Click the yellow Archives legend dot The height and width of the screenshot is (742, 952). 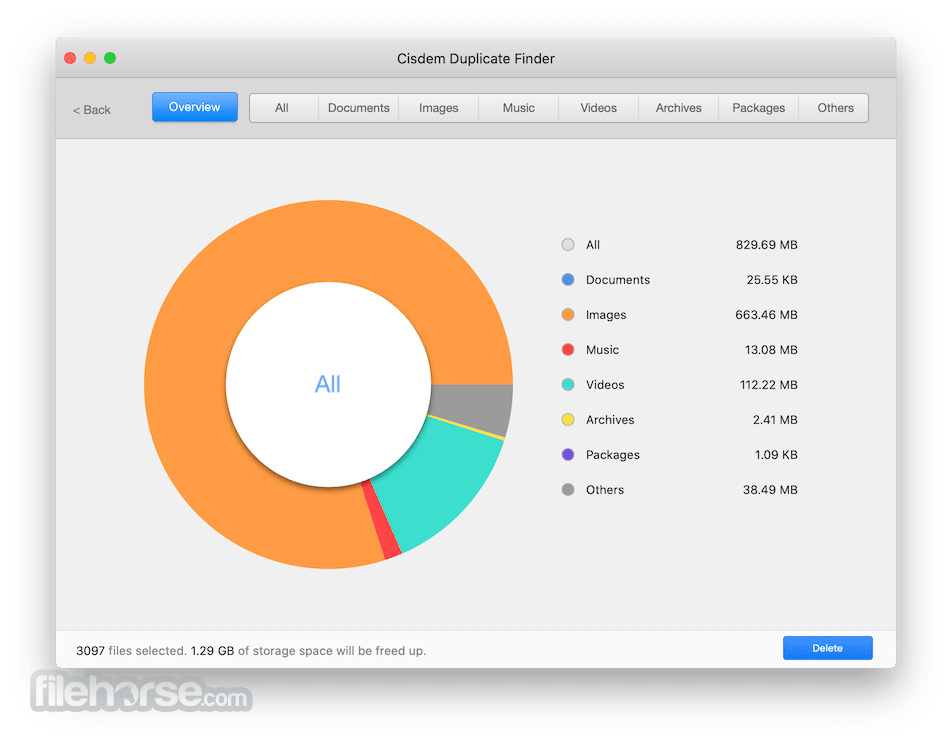(568, 420)
